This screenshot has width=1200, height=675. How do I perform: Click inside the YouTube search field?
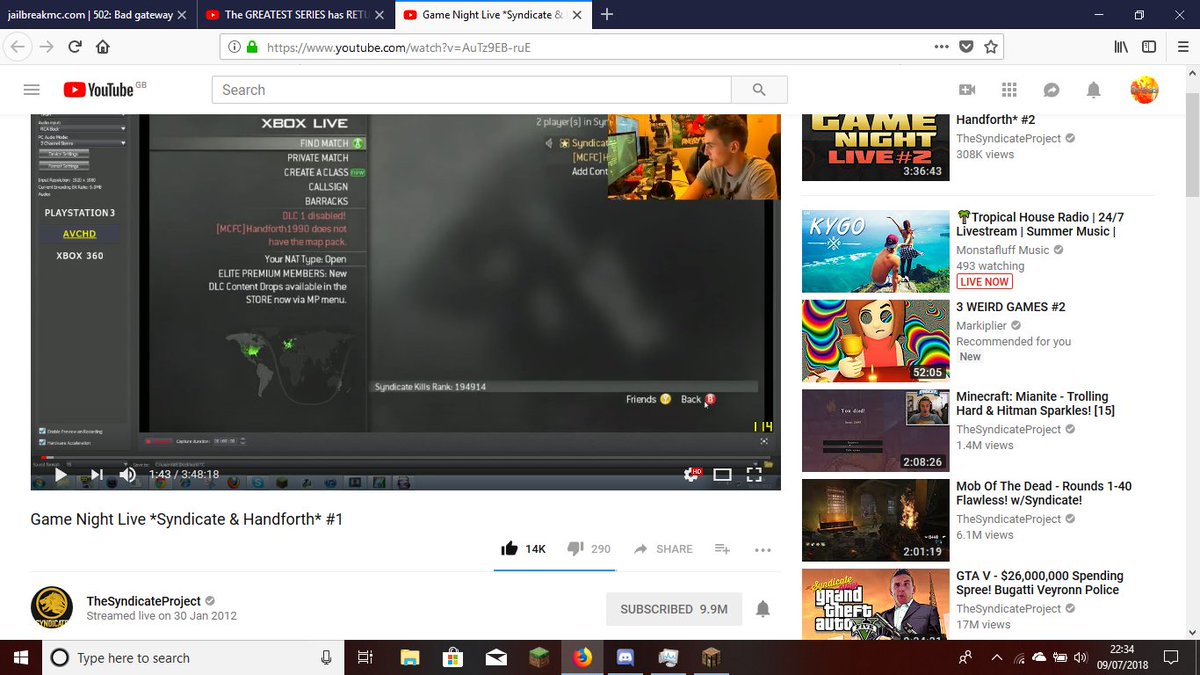point(472,90)
